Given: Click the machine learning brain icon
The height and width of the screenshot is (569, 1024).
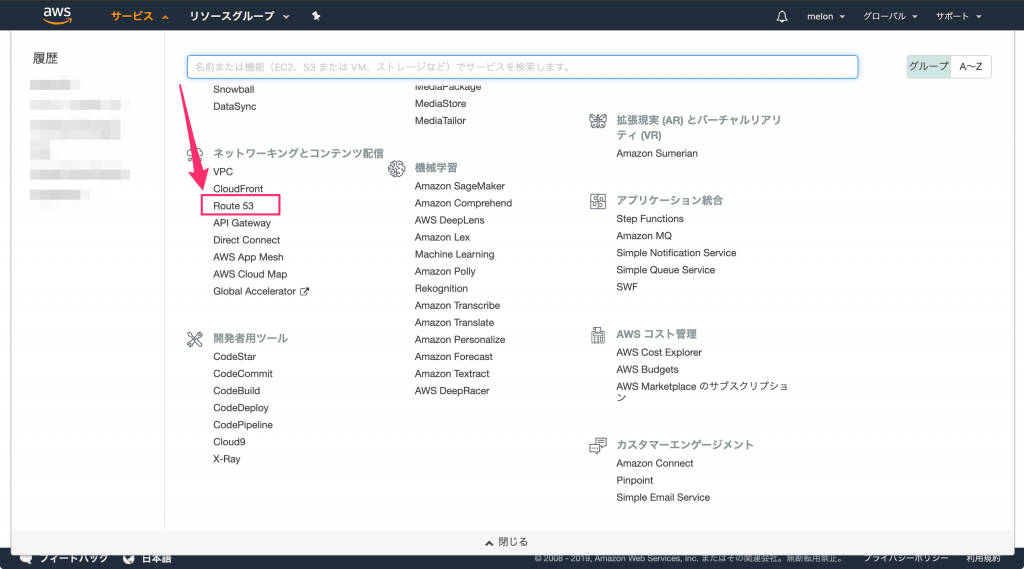Looking at the screenshot, I should 396,169.
